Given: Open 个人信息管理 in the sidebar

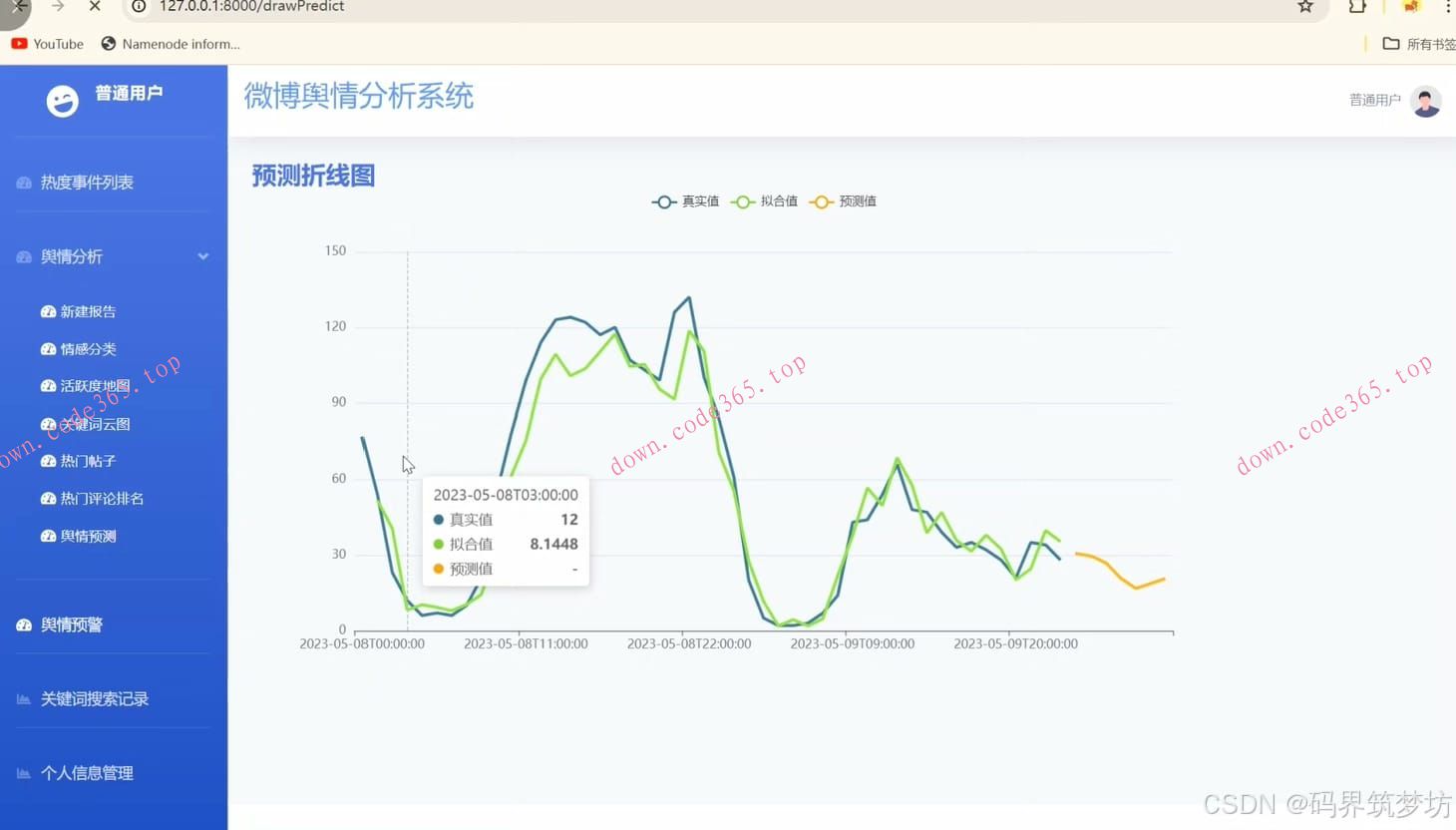Looking at the screenshot, I should click(87, 773).
